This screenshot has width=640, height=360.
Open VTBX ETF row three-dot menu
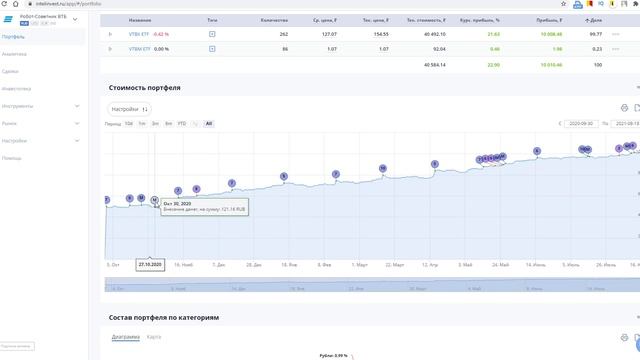pos(616,34)
